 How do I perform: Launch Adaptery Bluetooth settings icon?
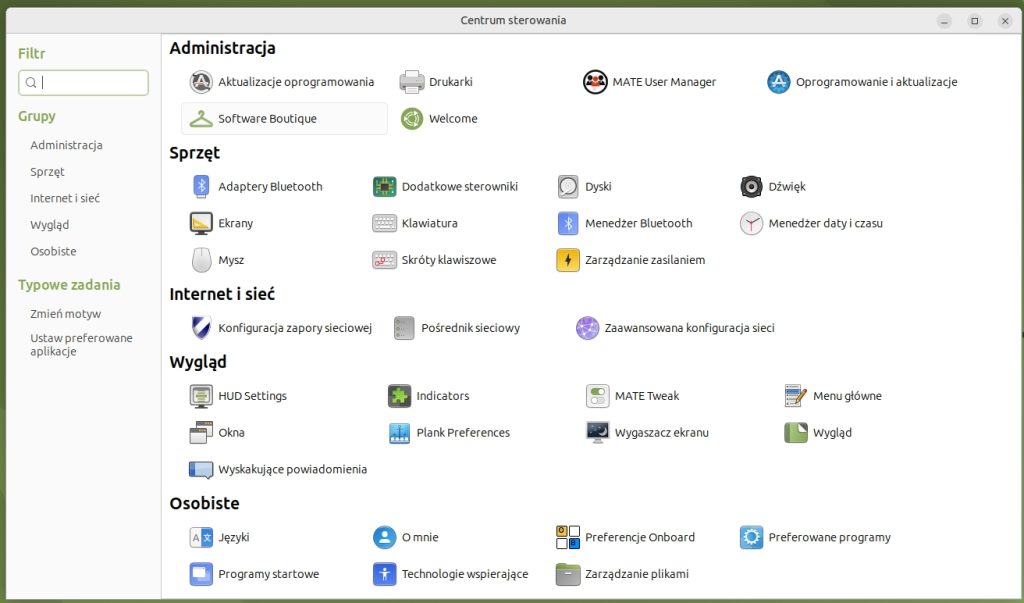201,187
